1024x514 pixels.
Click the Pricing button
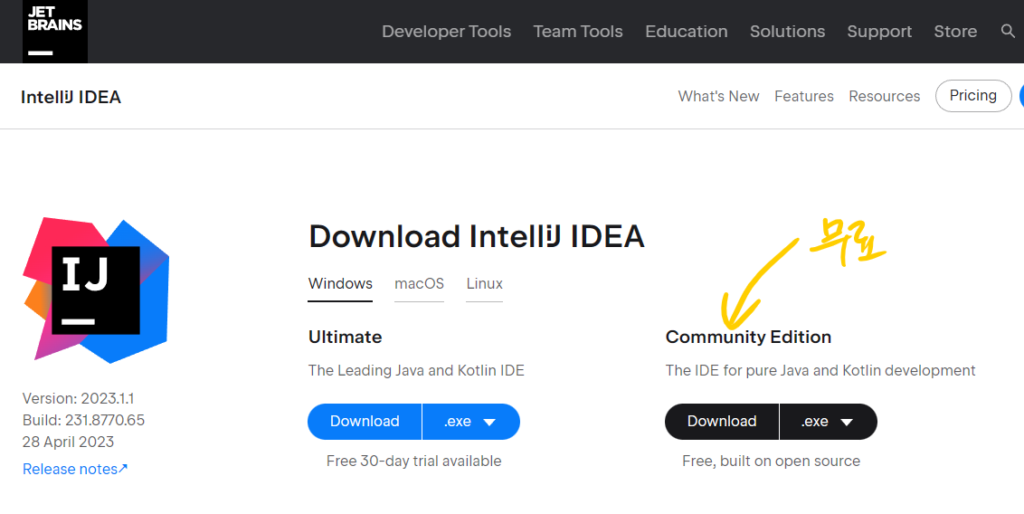pos(973,95)
